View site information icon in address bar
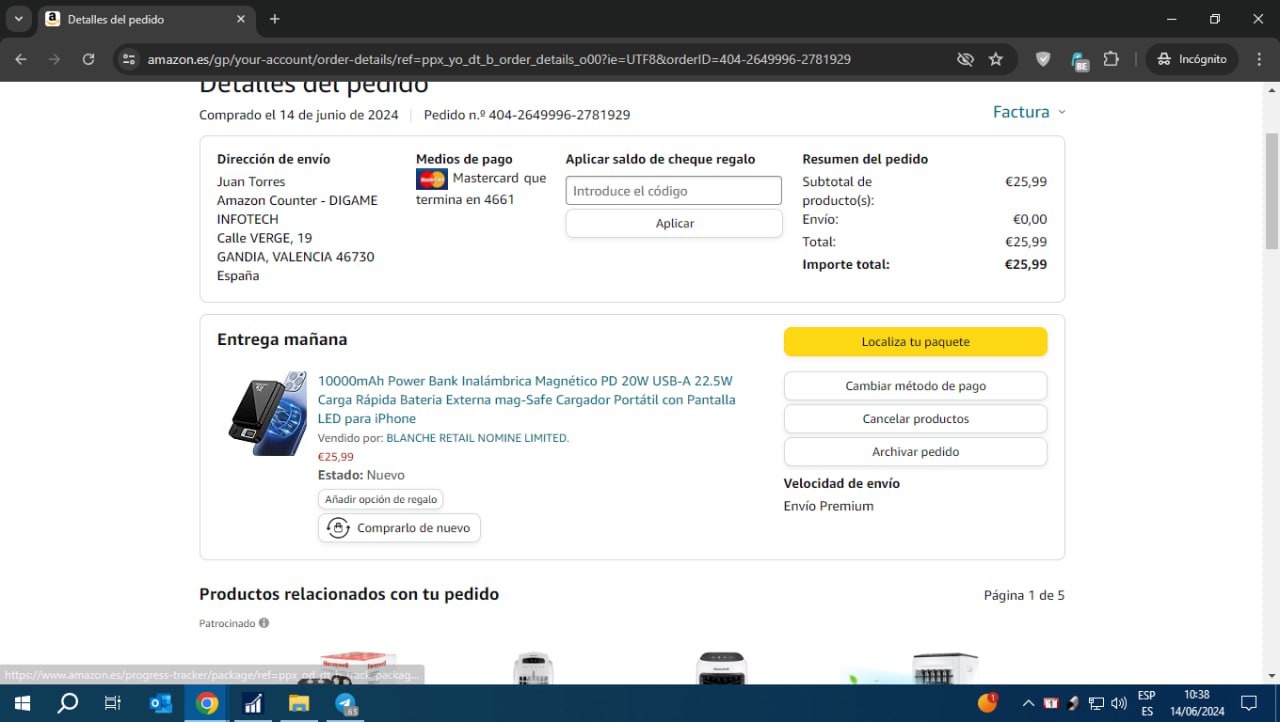Screen dimensions: 1280x722 coord(128,59)
